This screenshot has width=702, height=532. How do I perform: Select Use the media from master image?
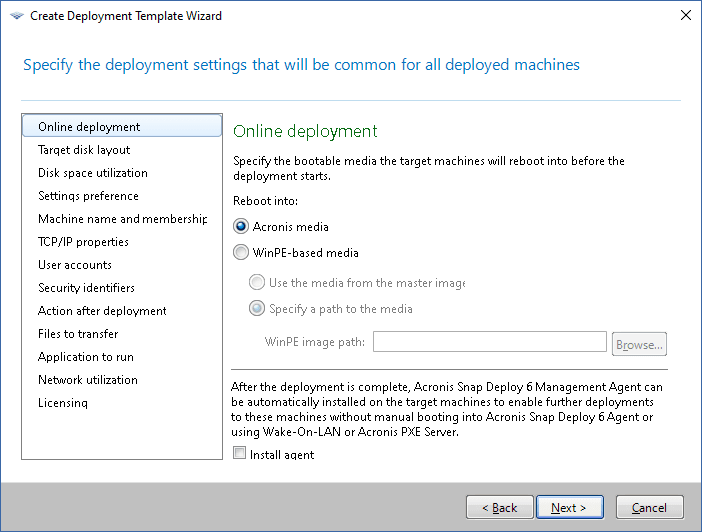click(257, 283)
